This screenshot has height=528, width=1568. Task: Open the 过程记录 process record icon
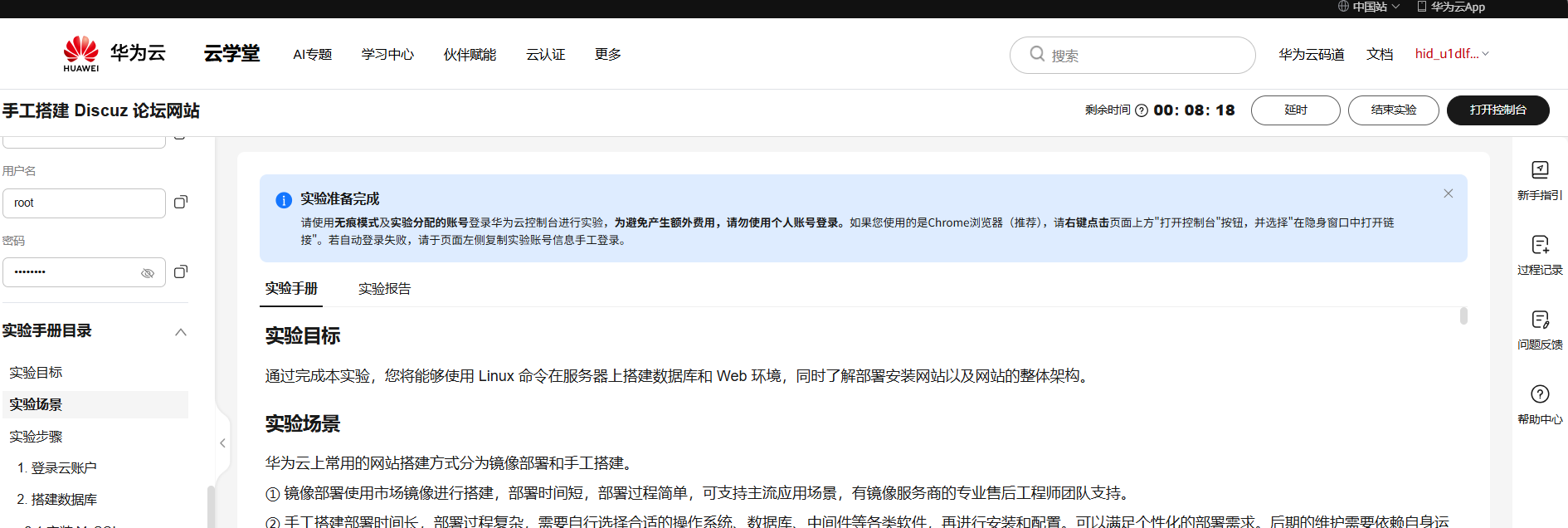pyautogui.click(x=1540, y=245)
